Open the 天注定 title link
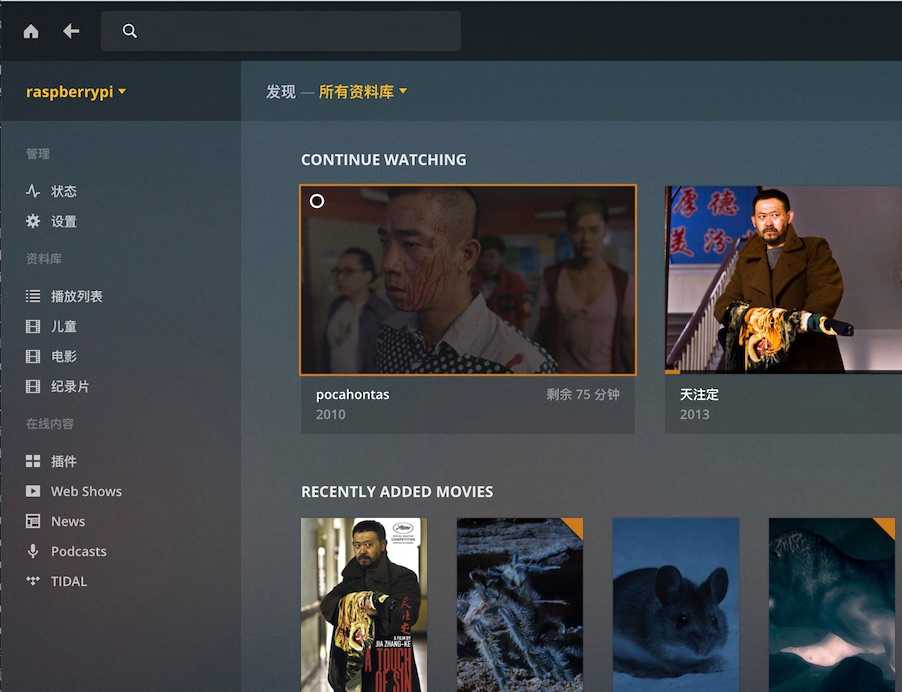 pyautogui.click(x=699, y=395)
